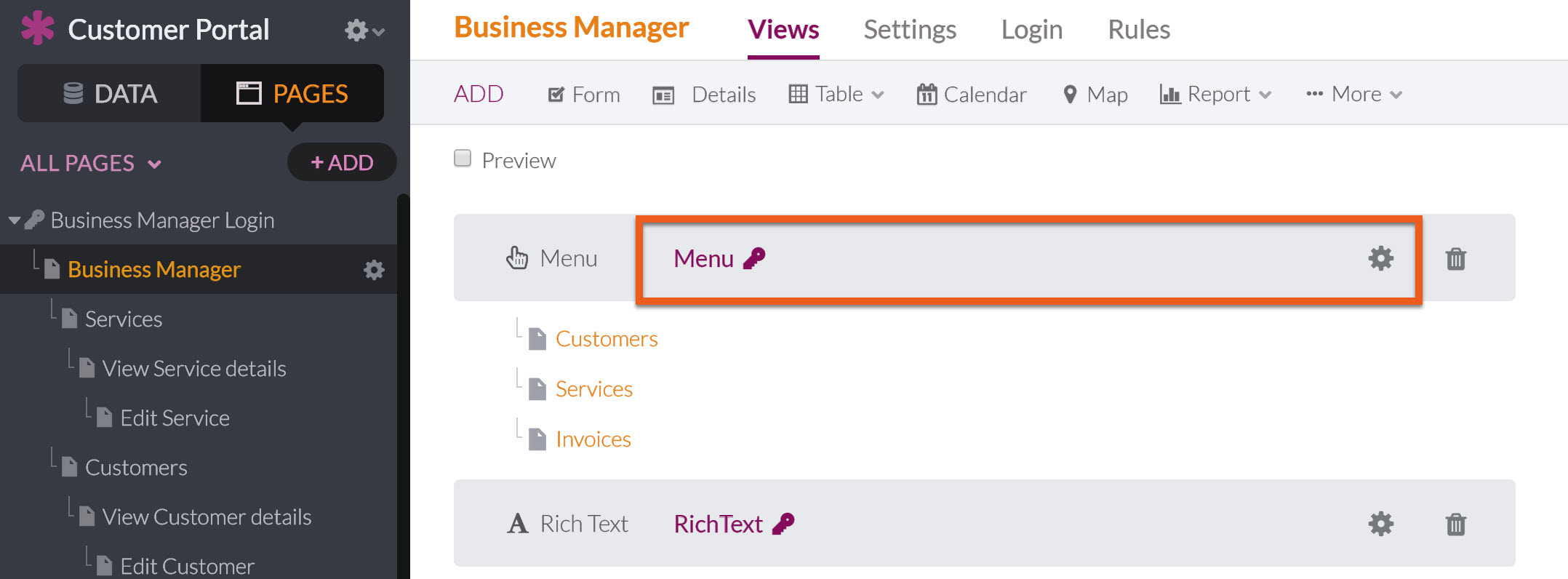Expand the Table view dropdown
This screenshot has width=1568, height=579.
pos(836,95)
